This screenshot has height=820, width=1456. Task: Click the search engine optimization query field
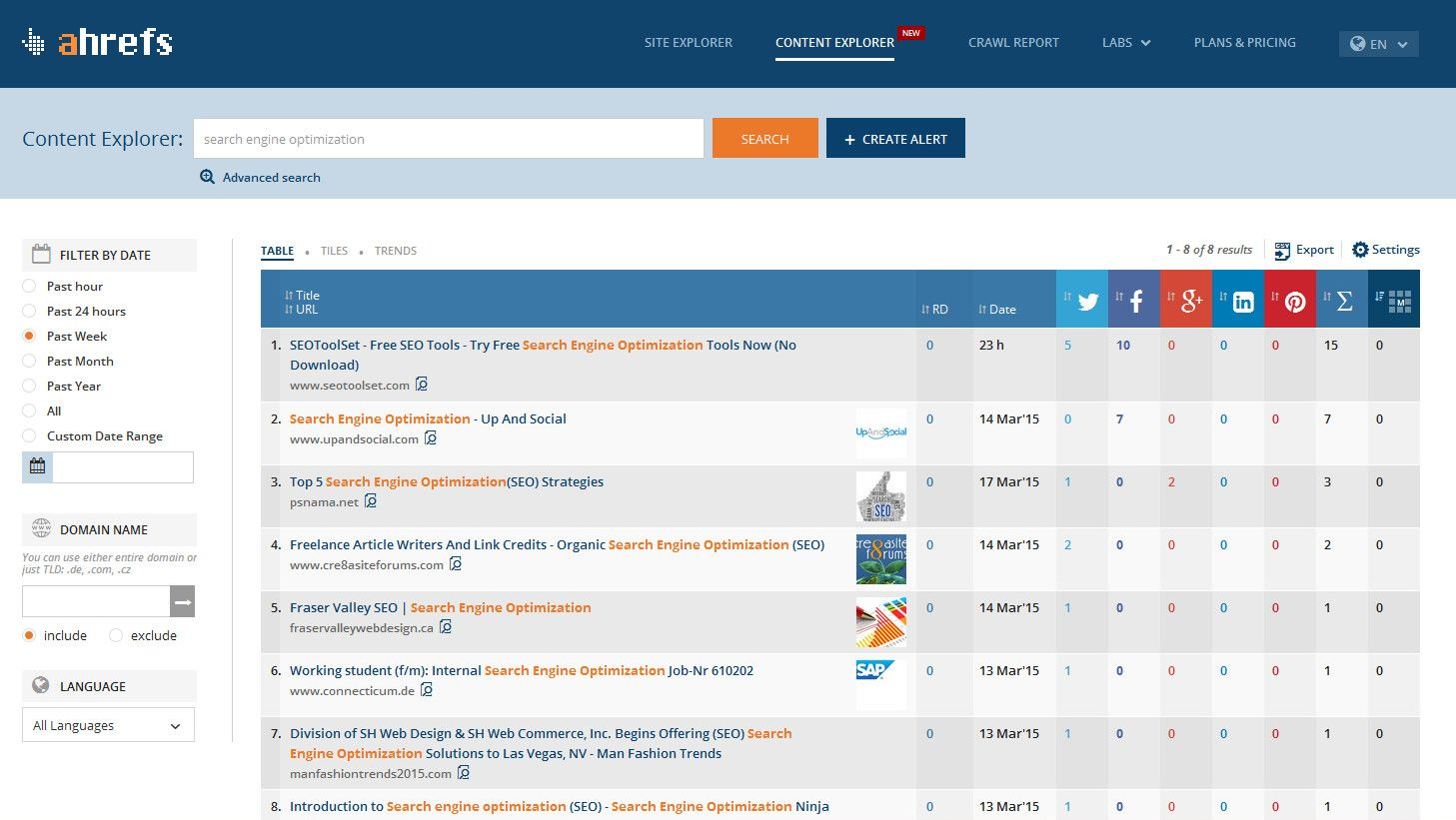[x=449, y=138]
